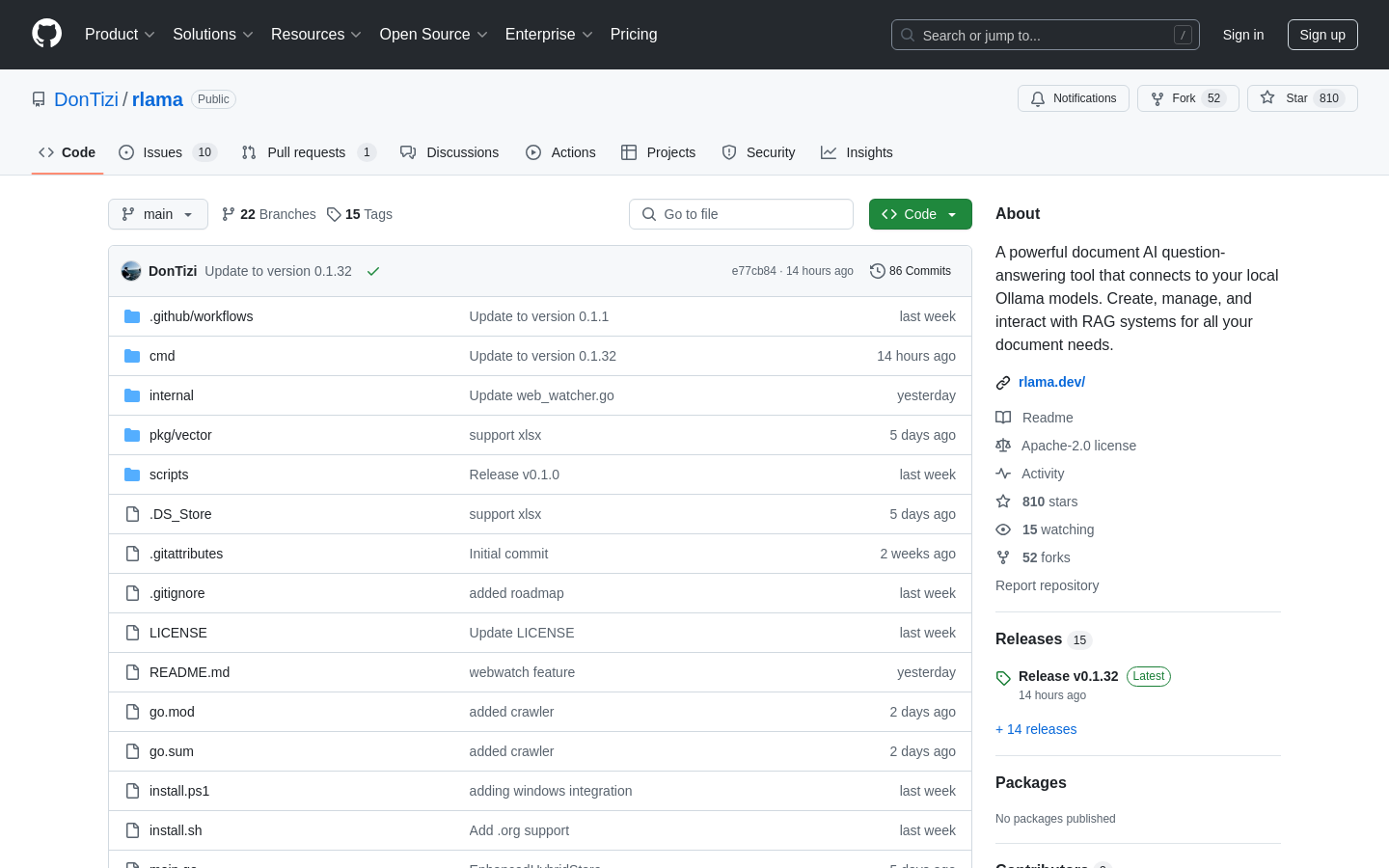Click the Sign up button

click(x=1322, y=35)
